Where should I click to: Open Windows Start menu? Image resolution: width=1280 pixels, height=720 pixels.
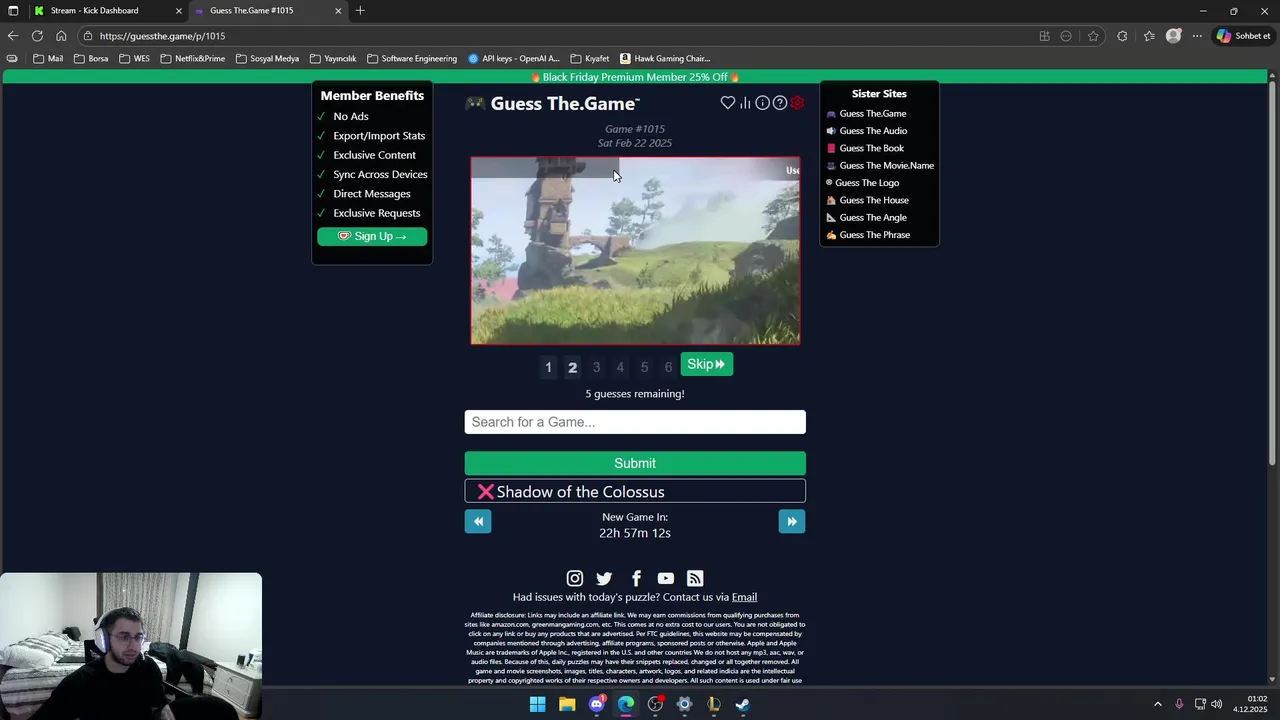coord(537,704)
